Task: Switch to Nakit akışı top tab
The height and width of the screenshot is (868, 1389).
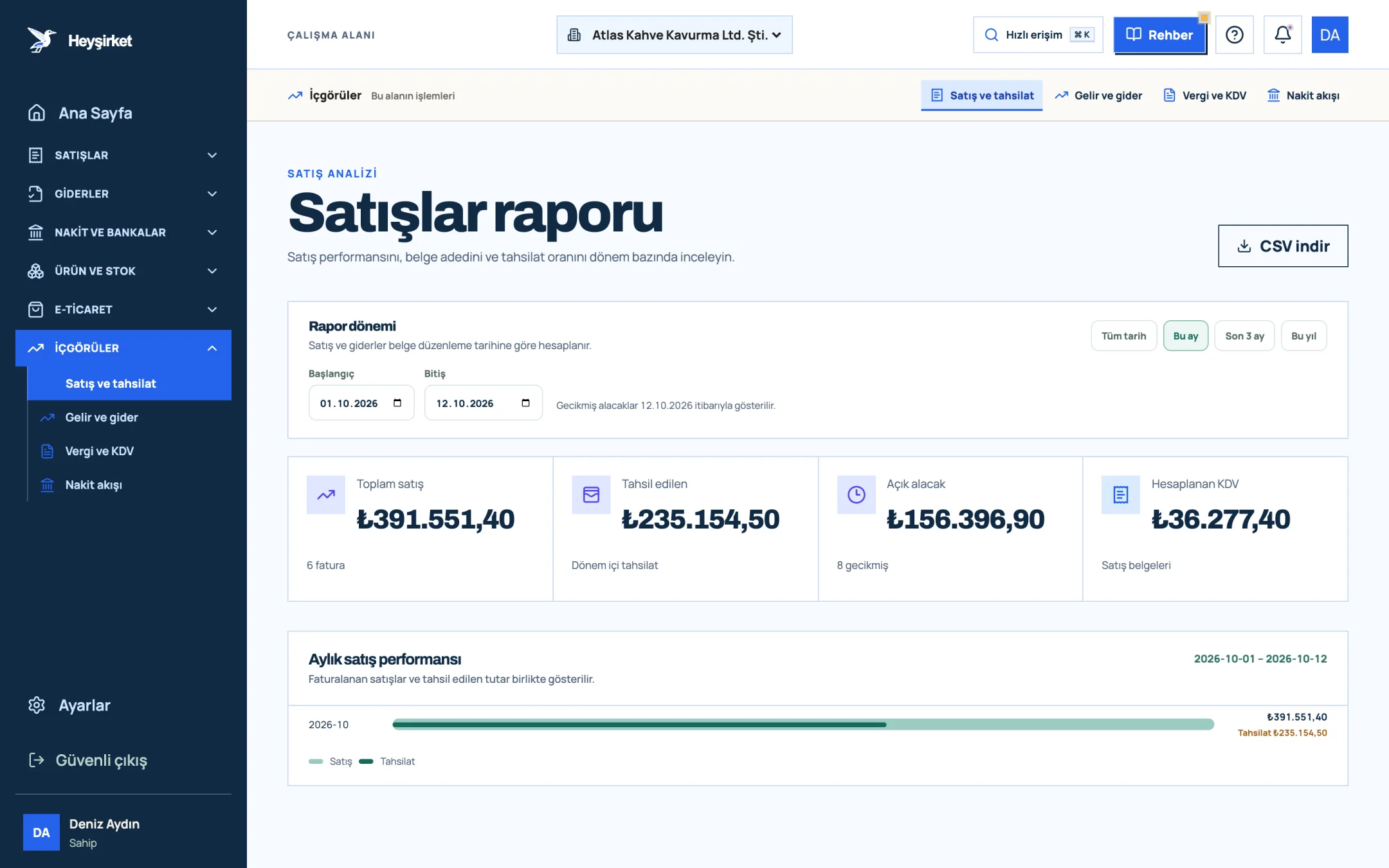Action: [1303, 95]
